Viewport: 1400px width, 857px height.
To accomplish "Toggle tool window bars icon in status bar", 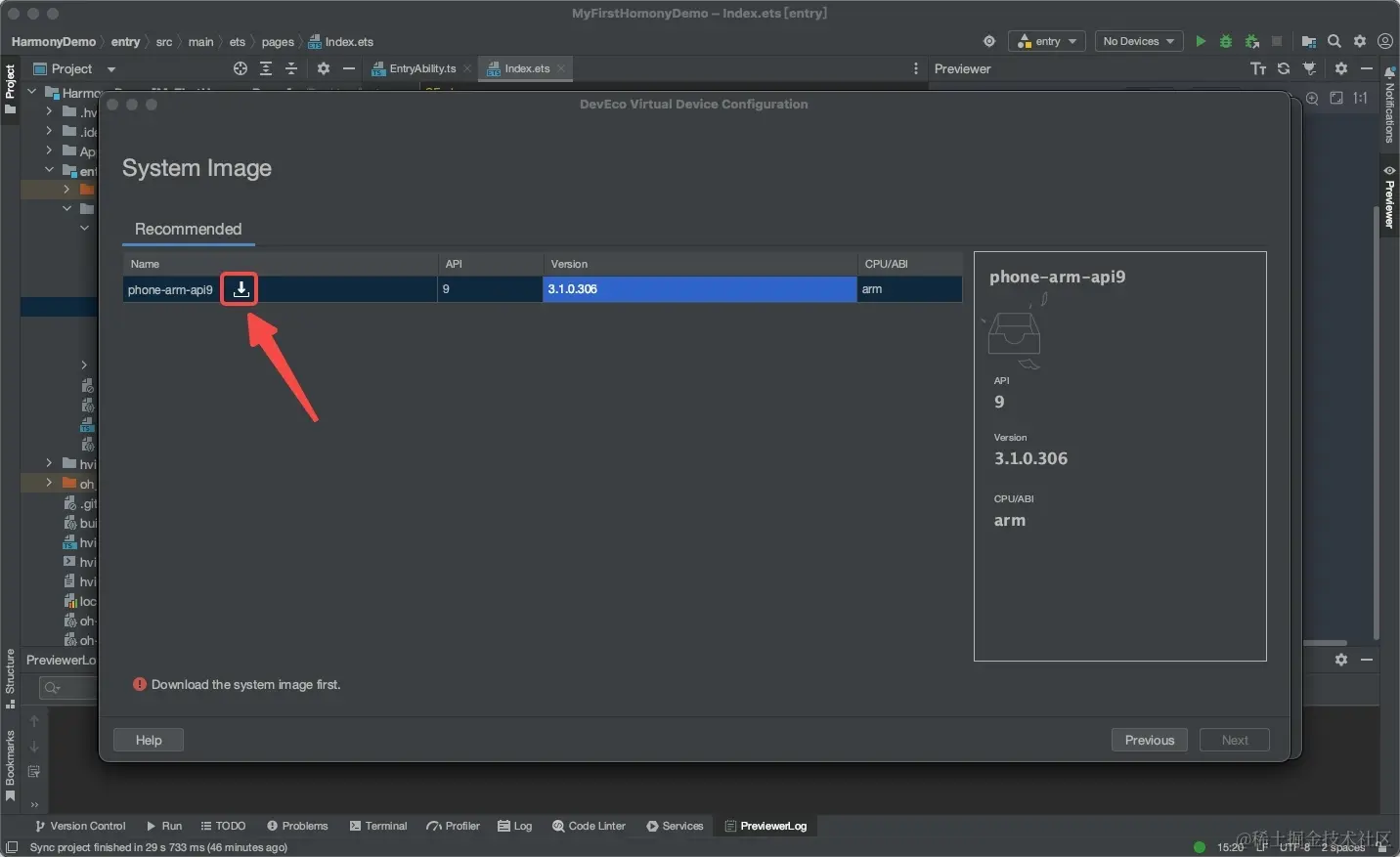I will [12, 847].
